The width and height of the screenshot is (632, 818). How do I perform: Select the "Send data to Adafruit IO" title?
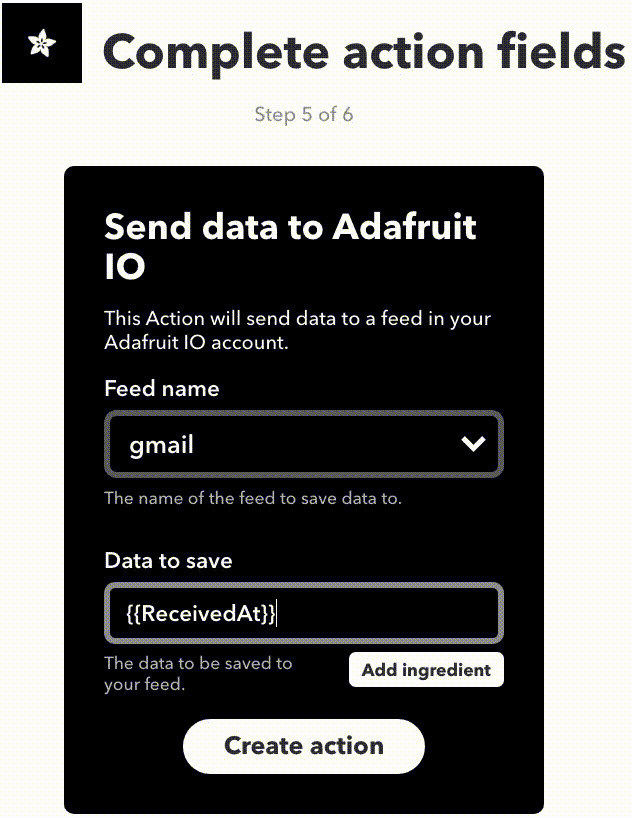tap(290, 246)
